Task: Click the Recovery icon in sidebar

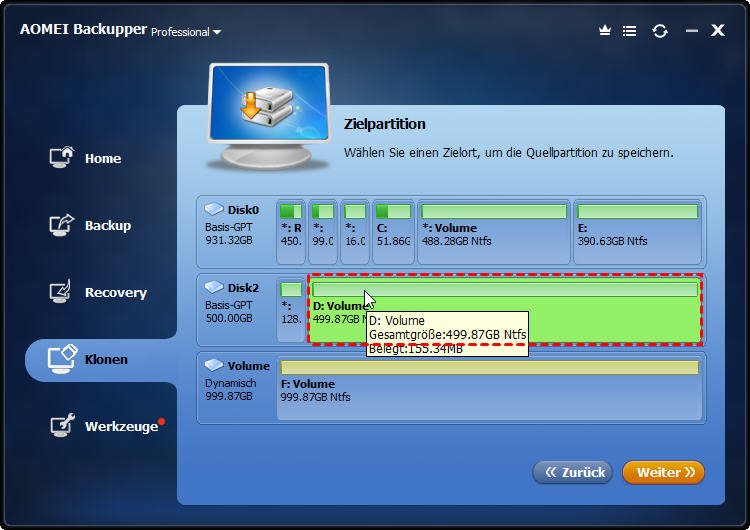Action: (x=61, y=291)
